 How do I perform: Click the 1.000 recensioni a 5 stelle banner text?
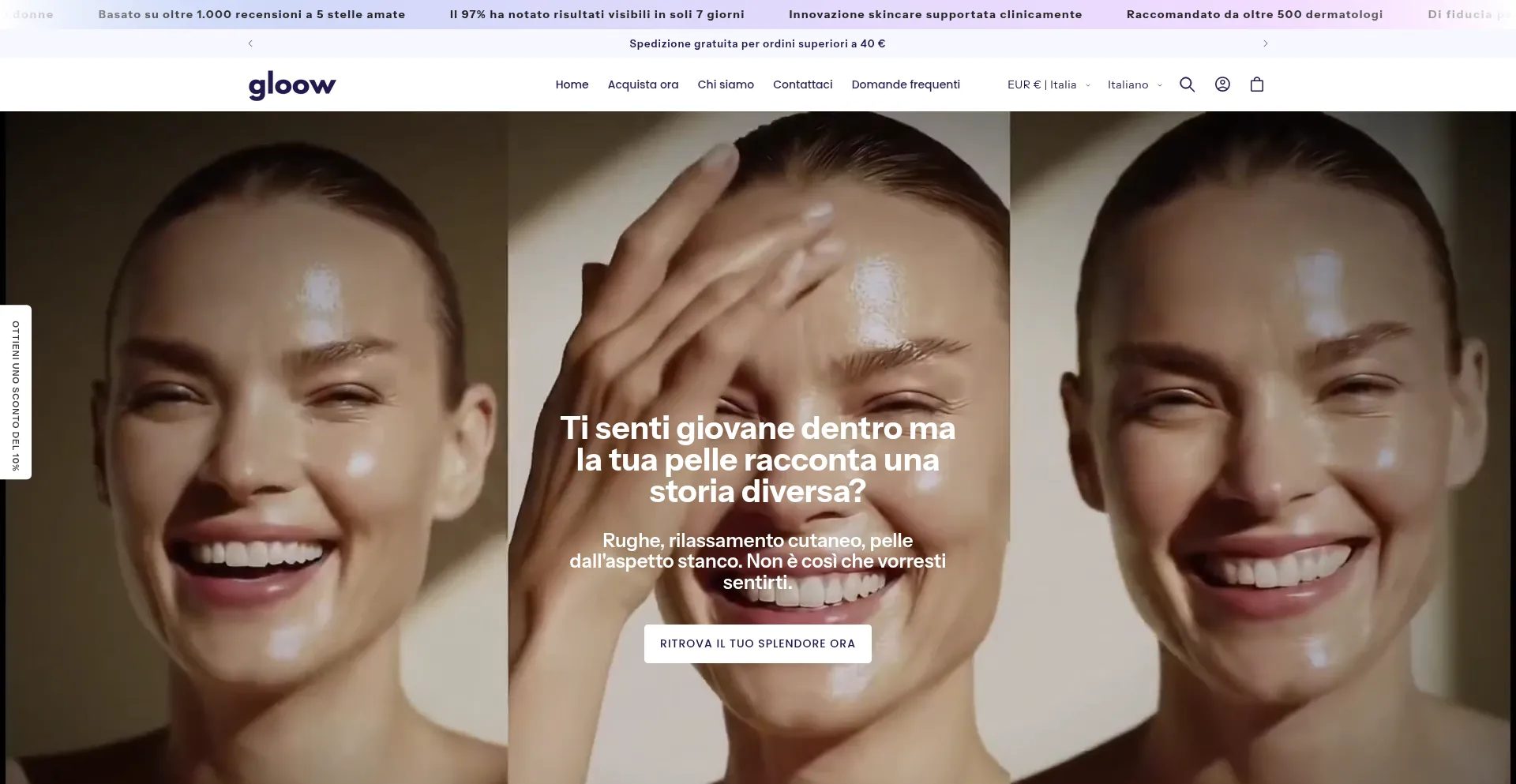pyautogui.click(x=251, y=14)
